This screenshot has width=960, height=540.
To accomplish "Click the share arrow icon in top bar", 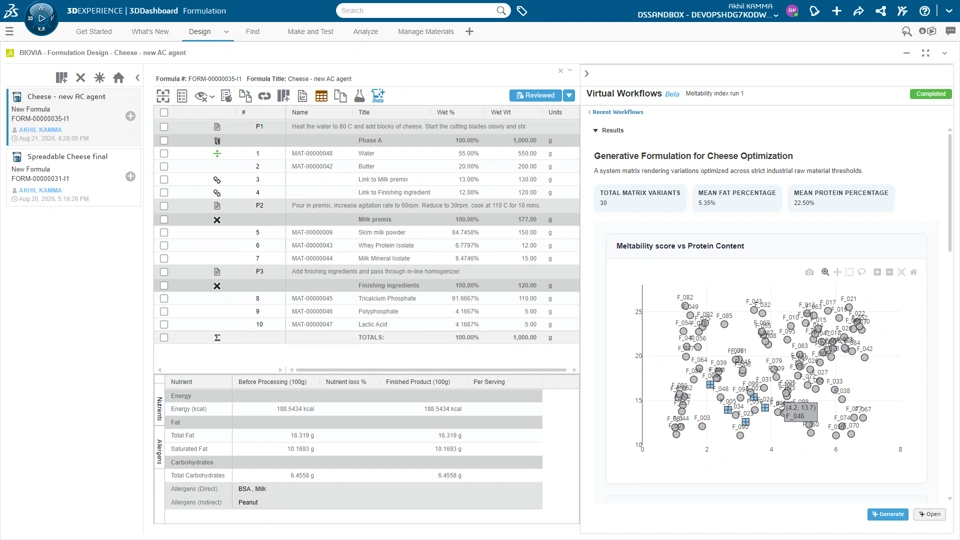I will click(x=858, y=10).
